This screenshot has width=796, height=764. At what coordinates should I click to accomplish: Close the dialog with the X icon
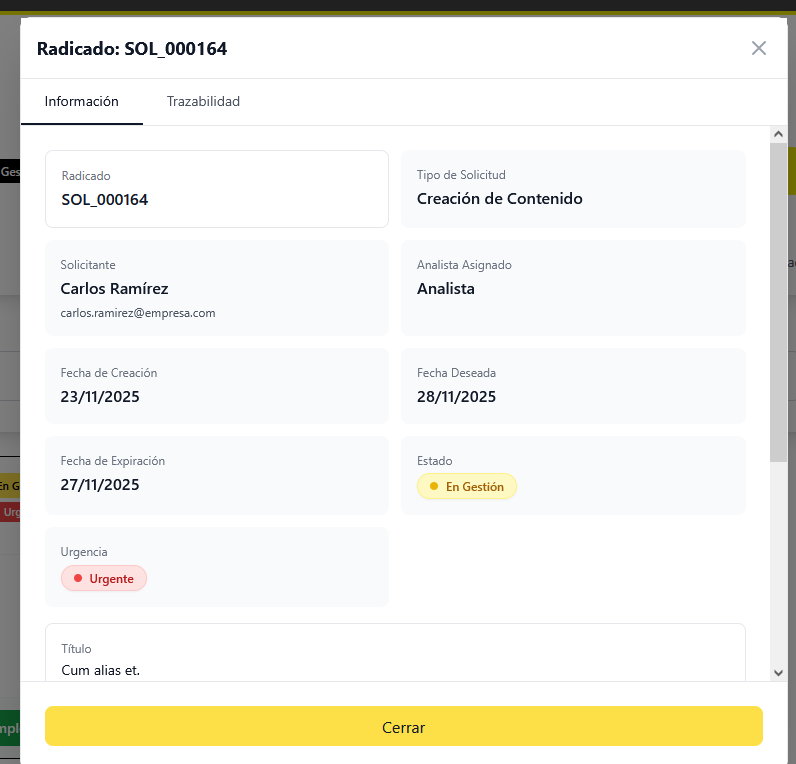click(x=759, y=48)
